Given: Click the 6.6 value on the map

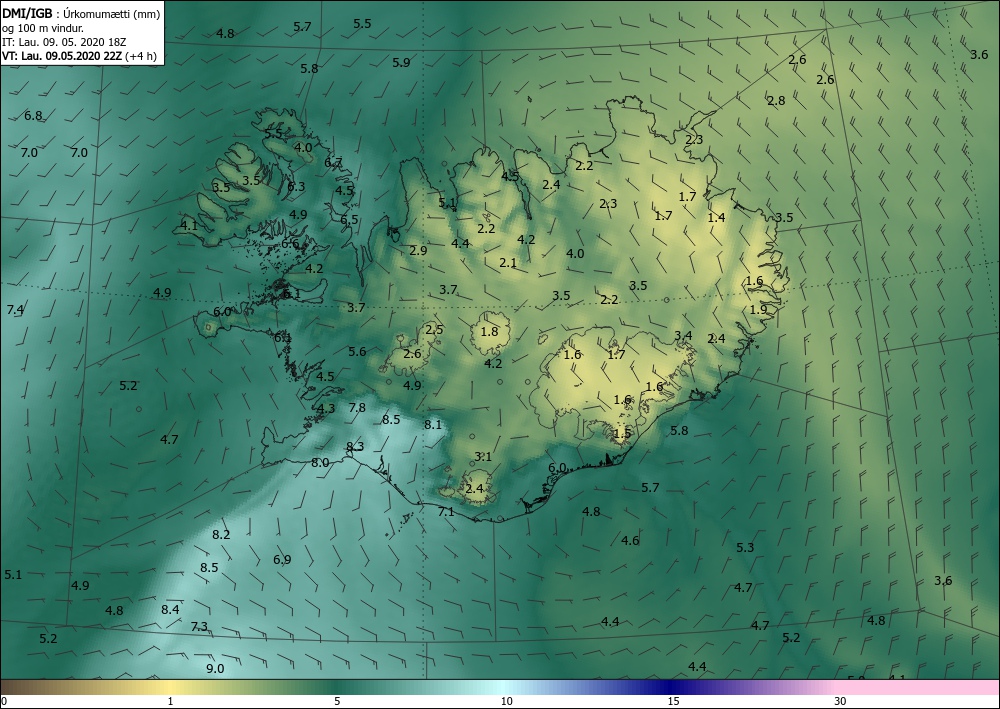Looking at the screenshot, I should point(290,244).
